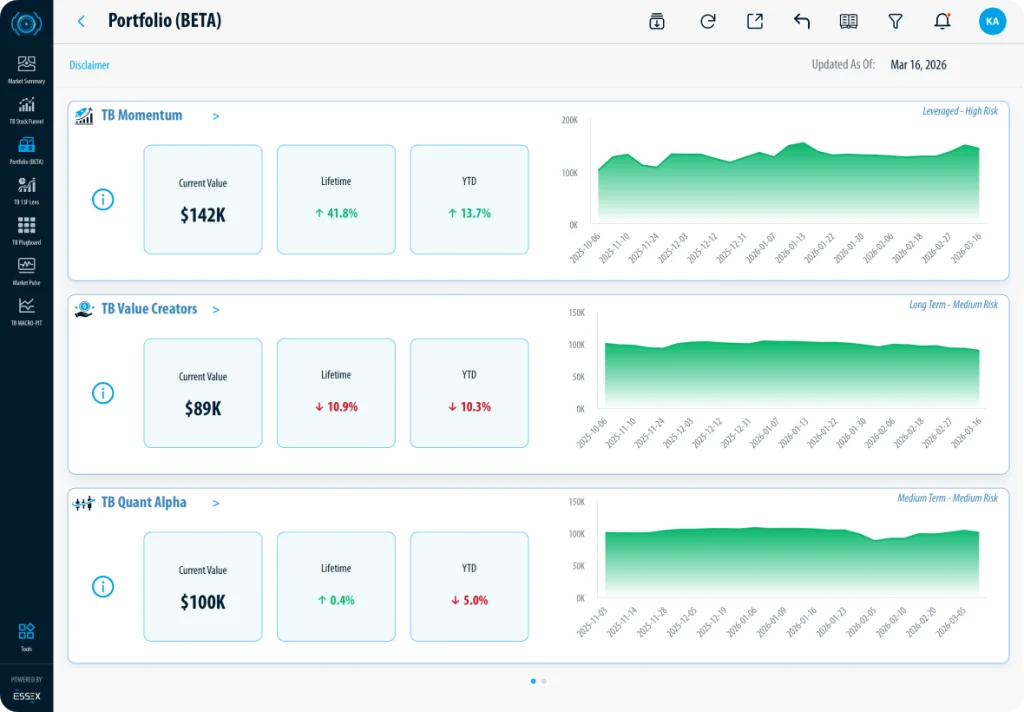1024x712 pixels.
Task: Open the TB Plugboard sidebar item
Action: pyautogui.click(x=26, y=229)
